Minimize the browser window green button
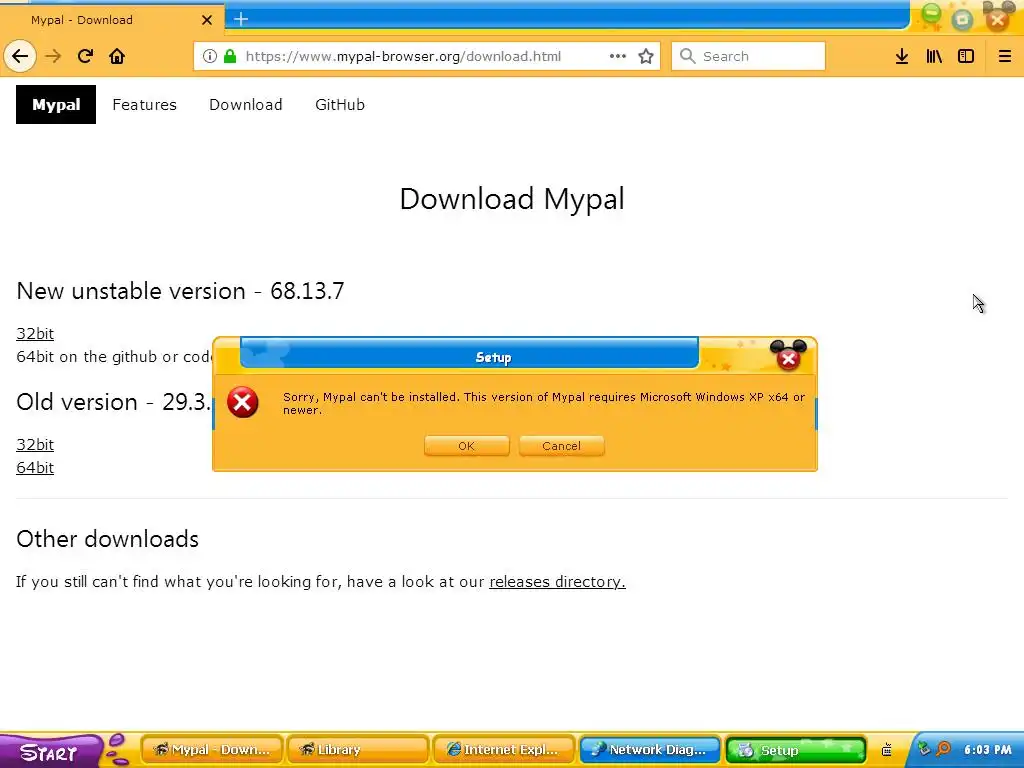Screen dimensions: 1024x768 click(x=931, y=14)
